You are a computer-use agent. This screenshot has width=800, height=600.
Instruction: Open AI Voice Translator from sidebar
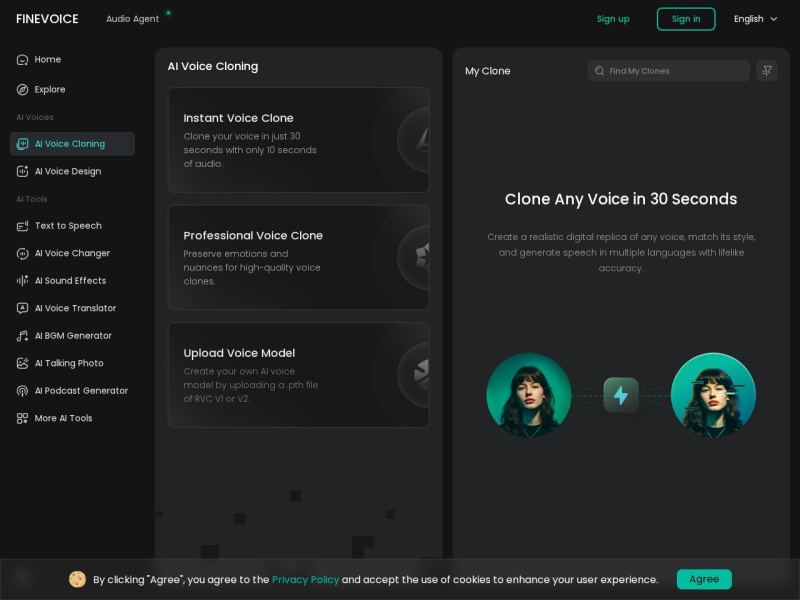coord(72,308)
